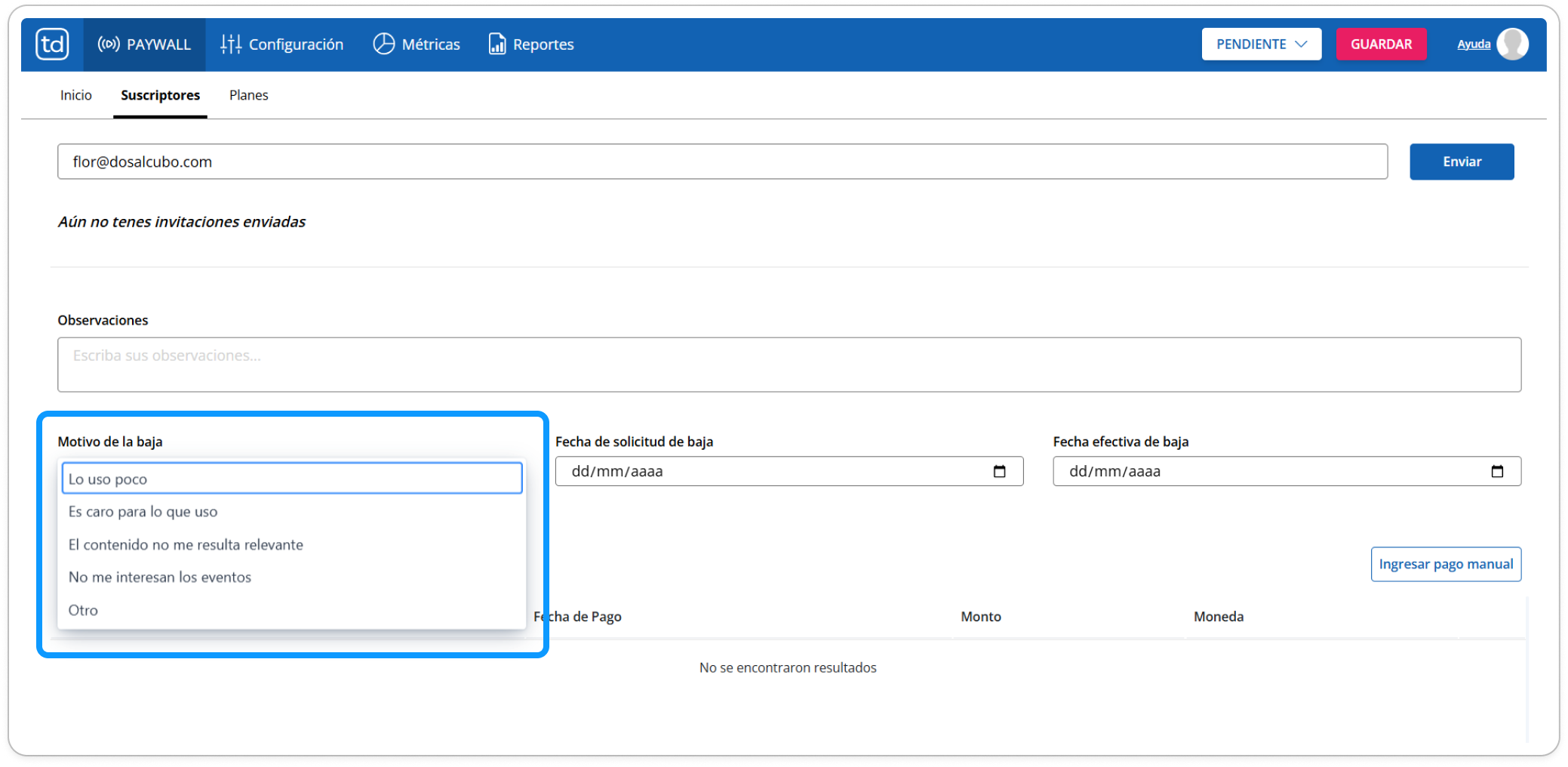Select 'Lo uso poco' reason
Viewport: 1568px width, 767px height.
click(292, 479)
